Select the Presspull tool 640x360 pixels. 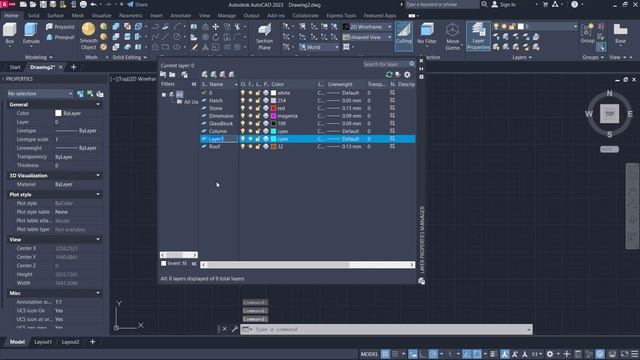(x=60, y=37)
